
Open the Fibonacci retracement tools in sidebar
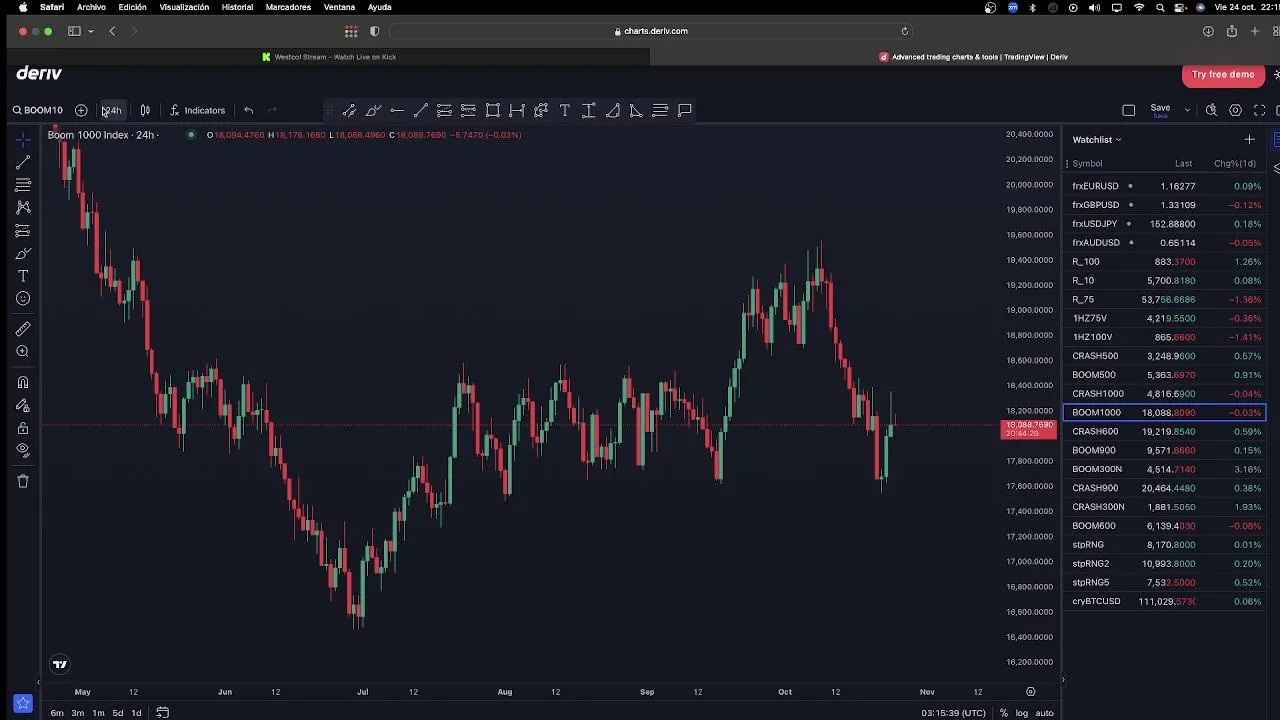pyautogui.click(x=23, y=184)
